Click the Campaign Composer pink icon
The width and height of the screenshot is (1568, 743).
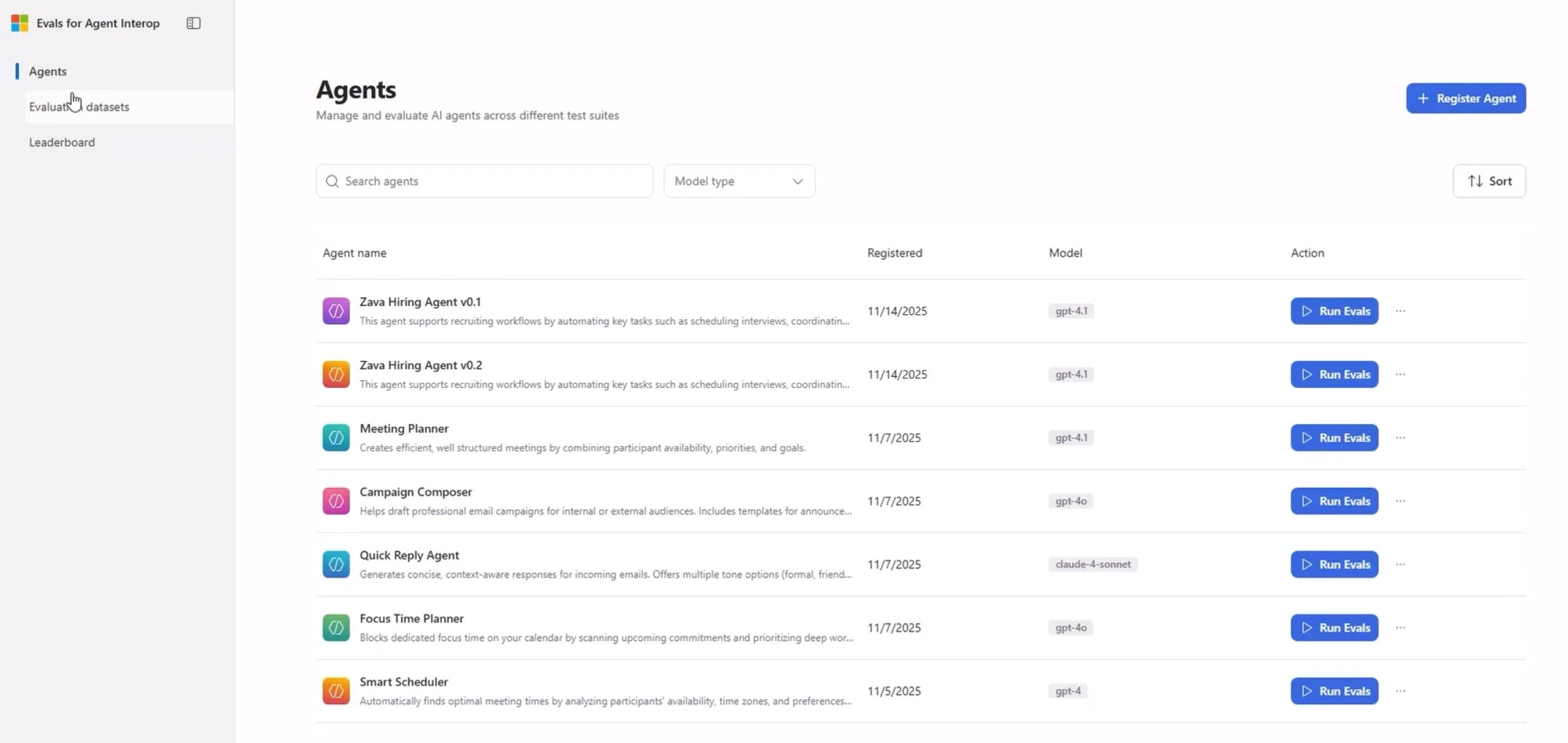coord(336,501)
